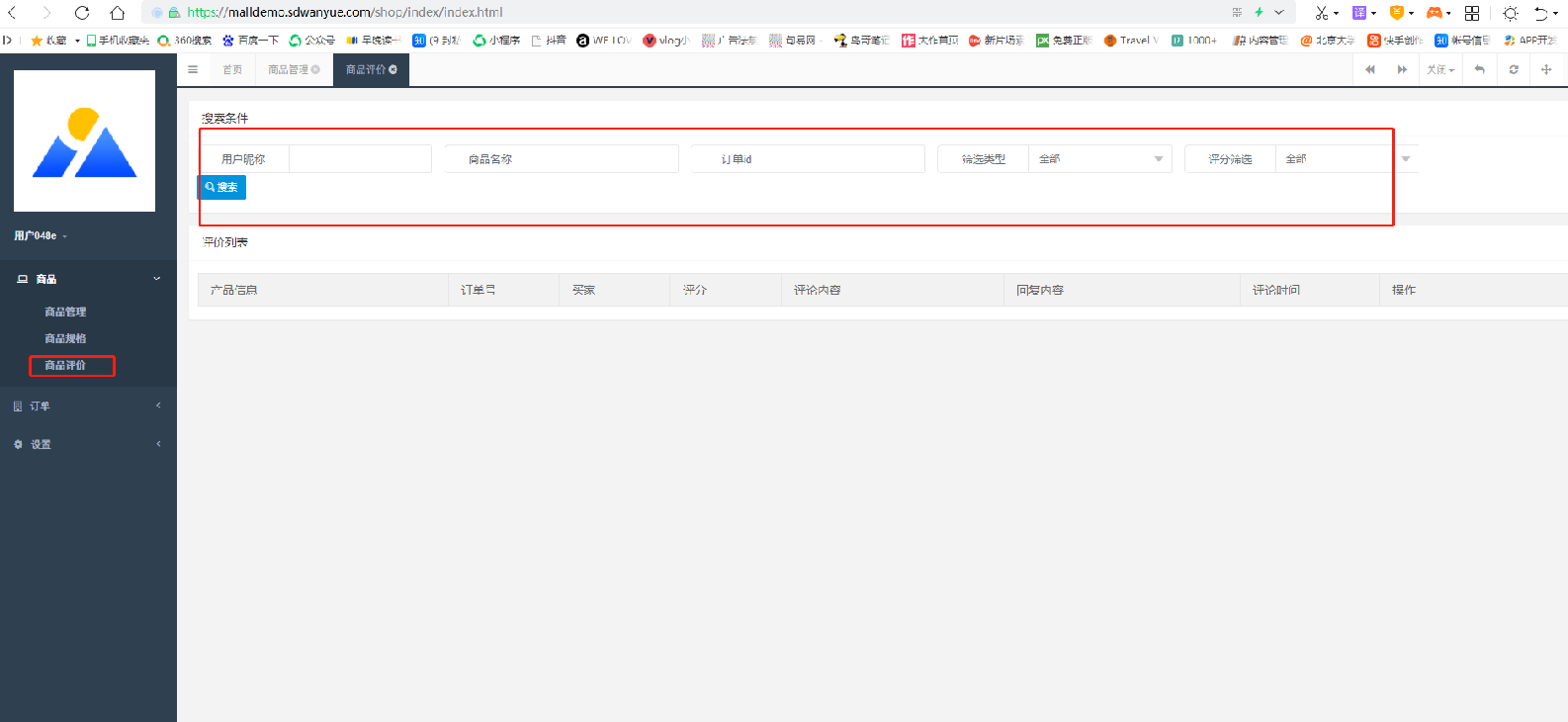Image resolution: width=1568 pixels, height=722 pixels.
Task: Open the 公众号 bookmark
Action: [x=311, y=41]
